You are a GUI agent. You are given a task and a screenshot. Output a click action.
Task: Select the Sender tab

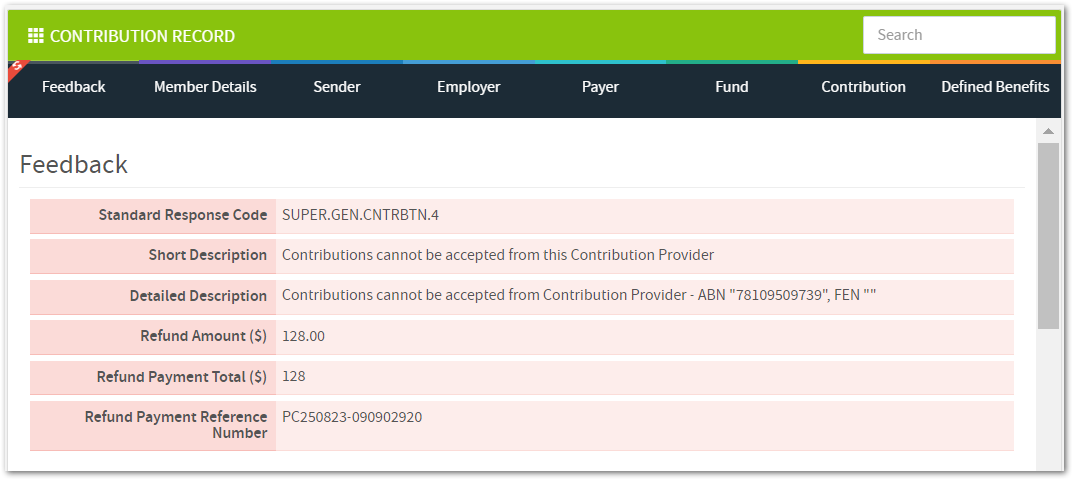(x=337, y=87)
